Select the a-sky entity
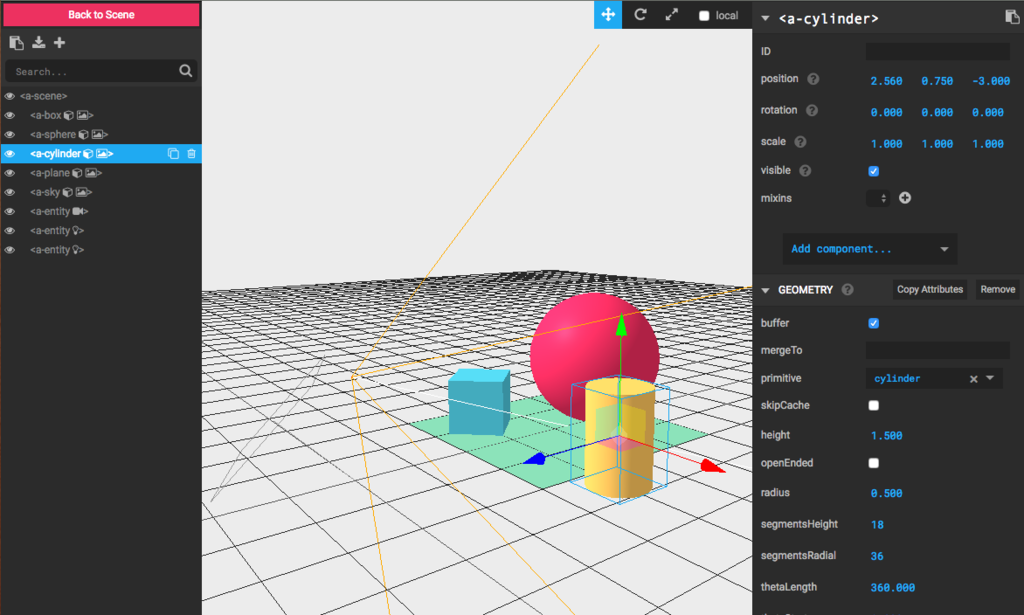Screen dimensions: 1024x615 [x=101, y=192]
